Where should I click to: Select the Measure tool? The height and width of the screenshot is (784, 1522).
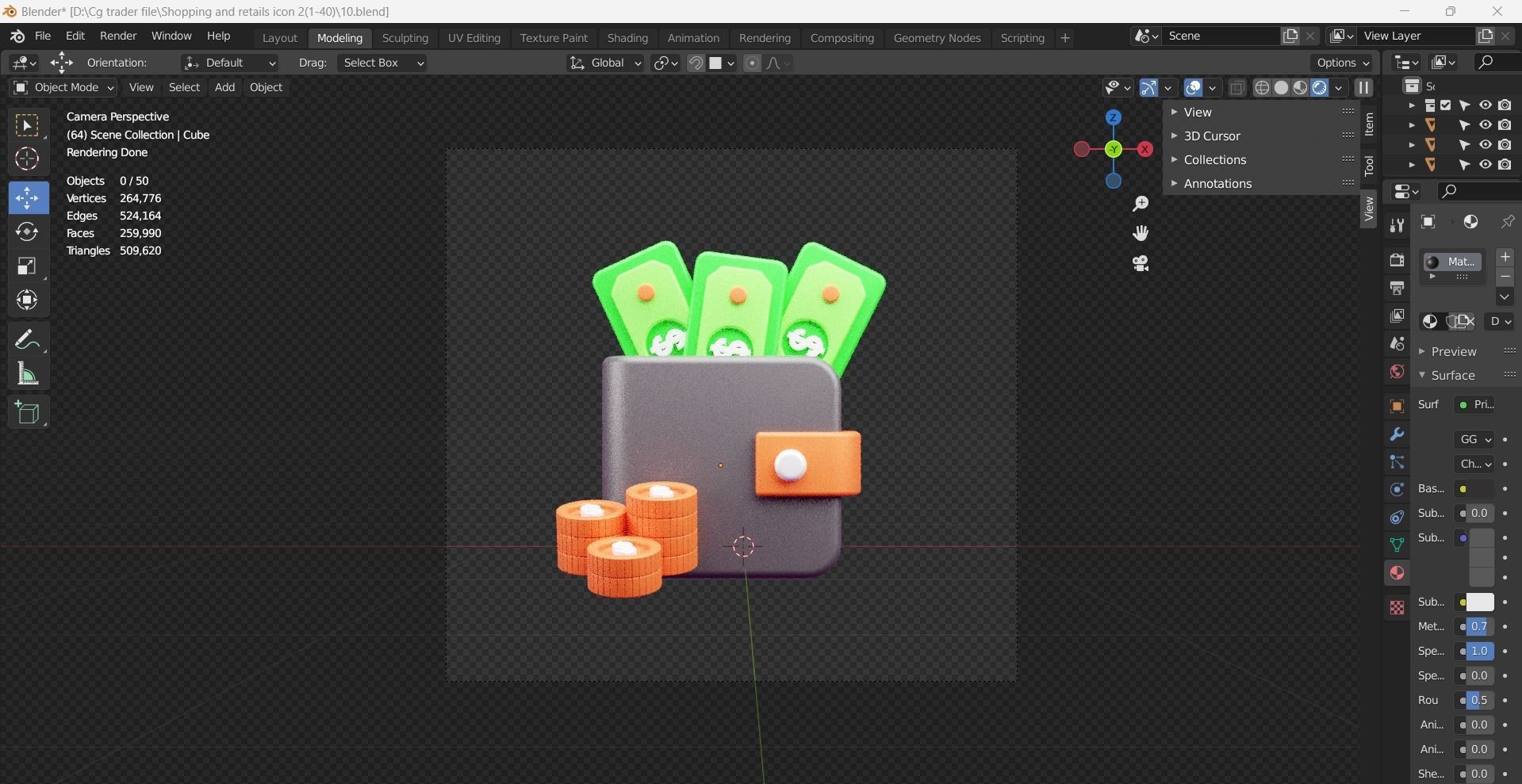pos(27,373)
